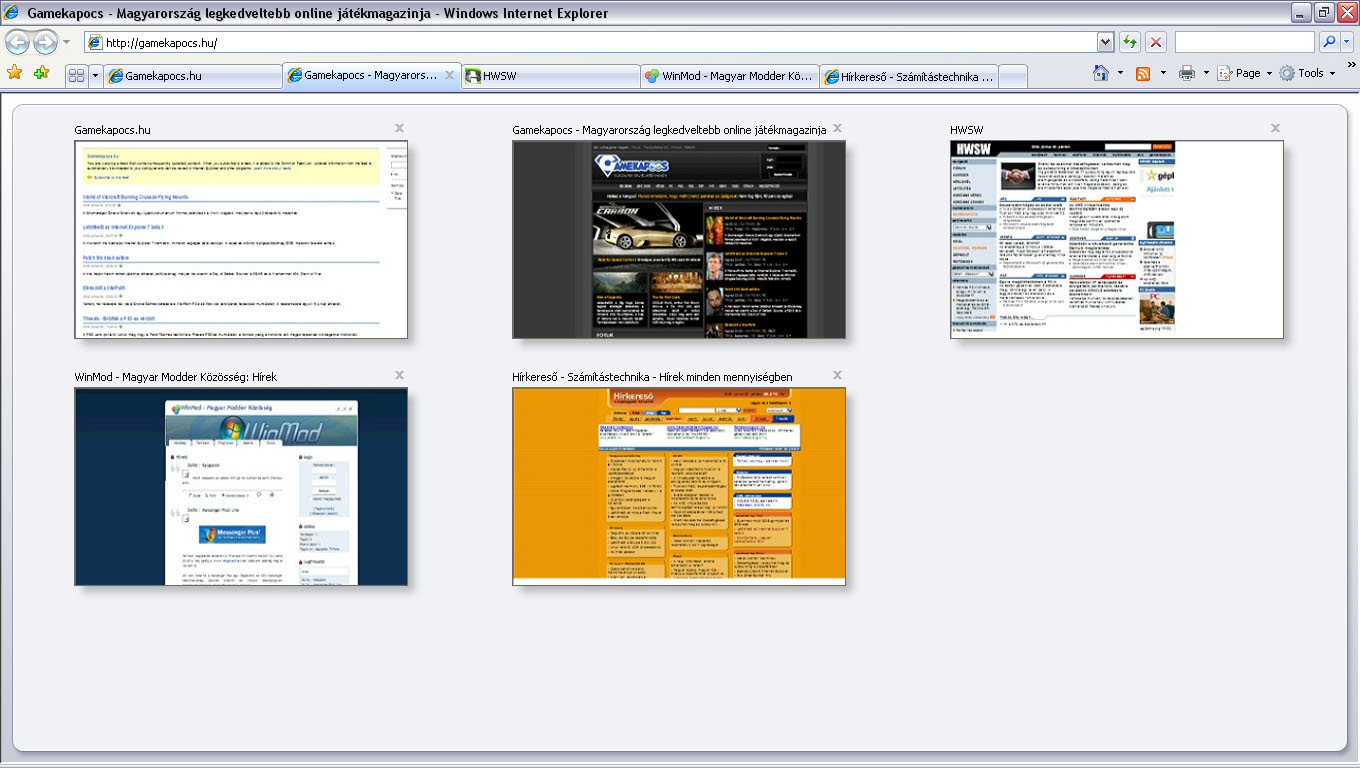Open a new blank tab
This screenshot has width=1360, height=768.
1013,76
